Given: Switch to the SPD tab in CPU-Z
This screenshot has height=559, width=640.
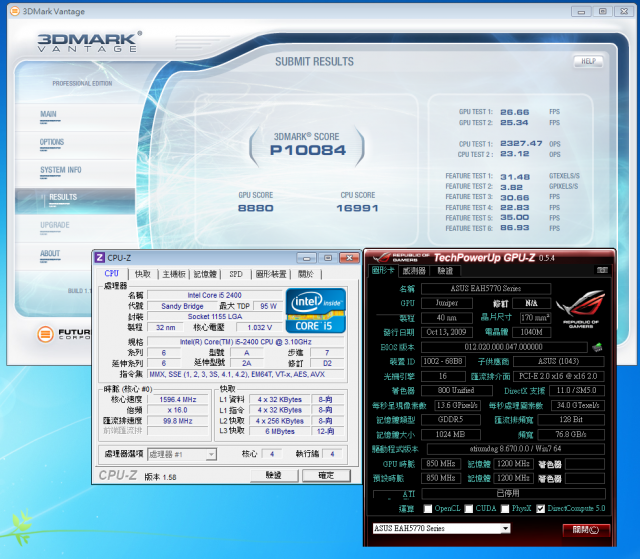Looking at the screenshot, I should point(236,274).
